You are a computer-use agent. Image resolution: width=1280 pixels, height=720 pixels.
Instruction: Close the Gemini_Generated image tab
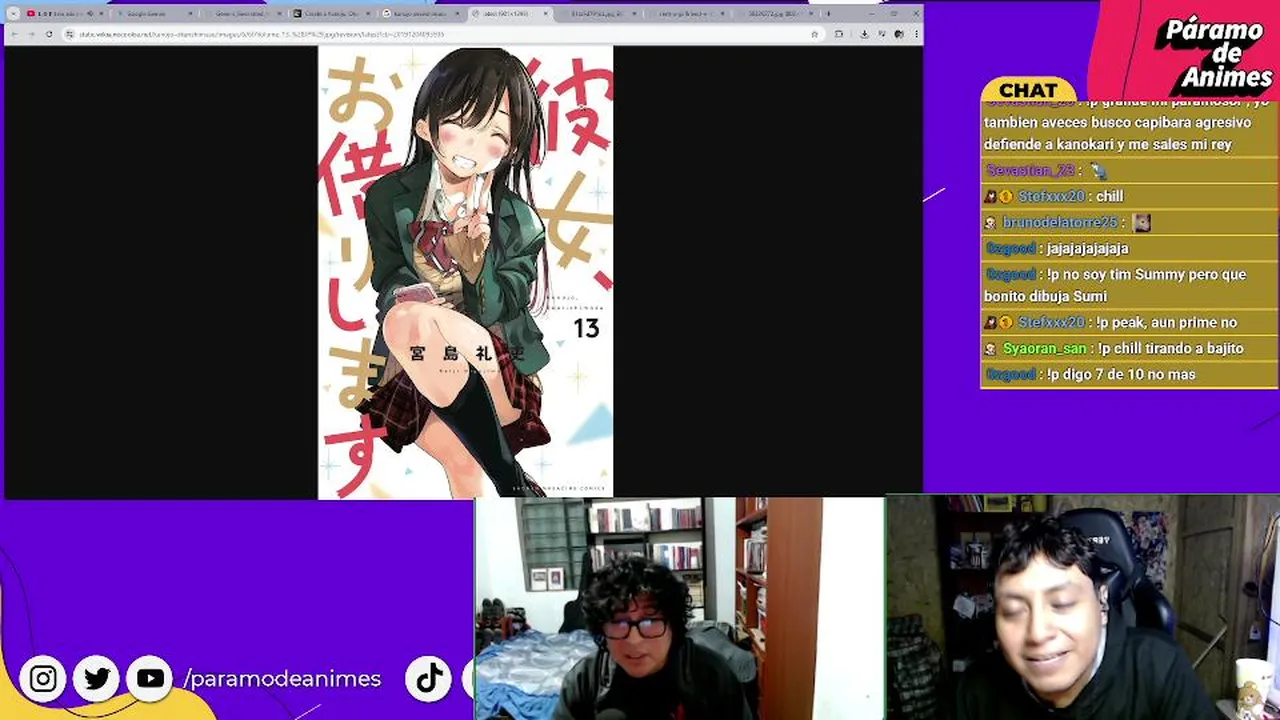point(280,14)
